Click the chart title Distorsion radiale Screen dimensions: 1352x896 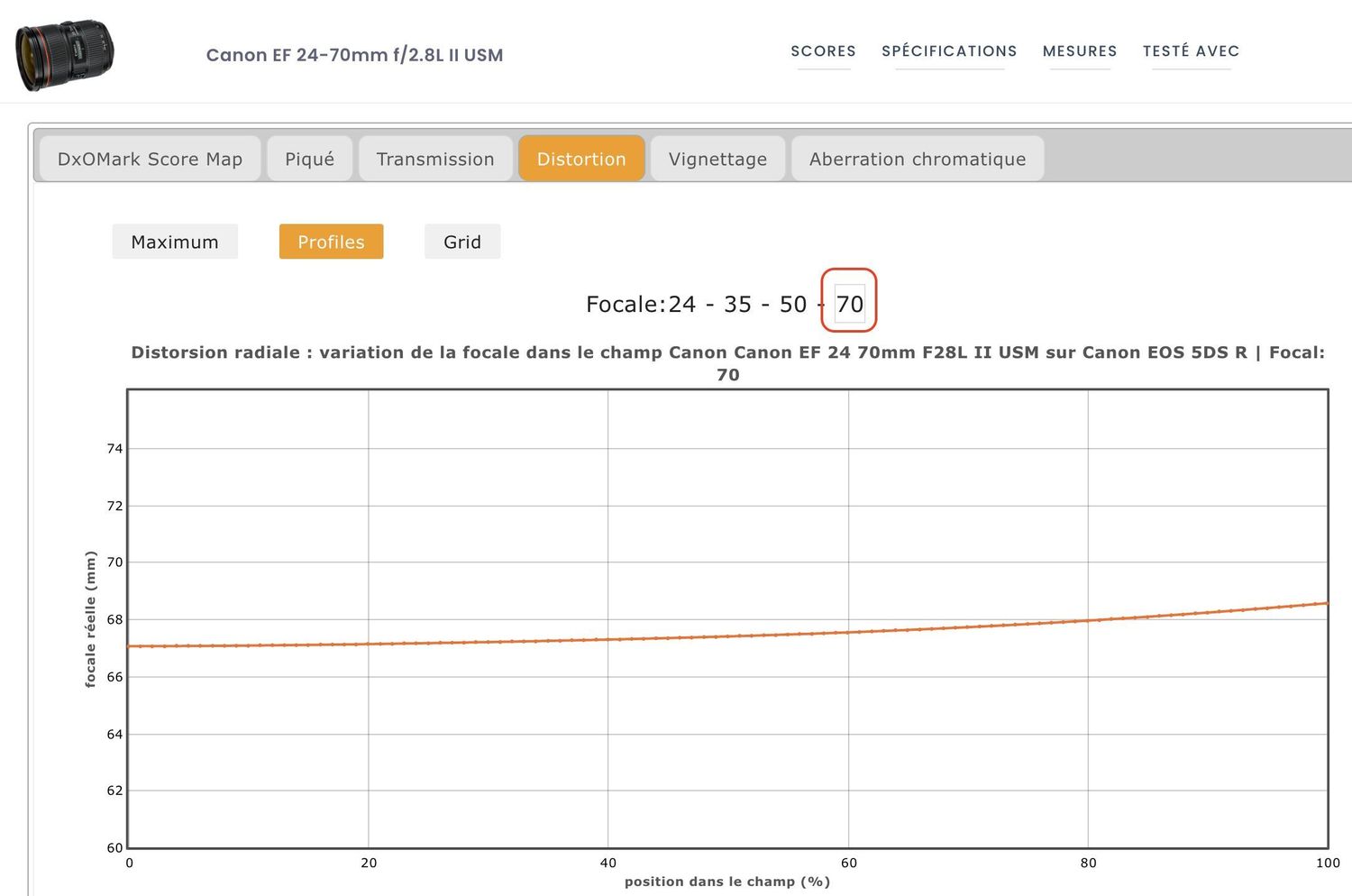(x=728, y=363)
